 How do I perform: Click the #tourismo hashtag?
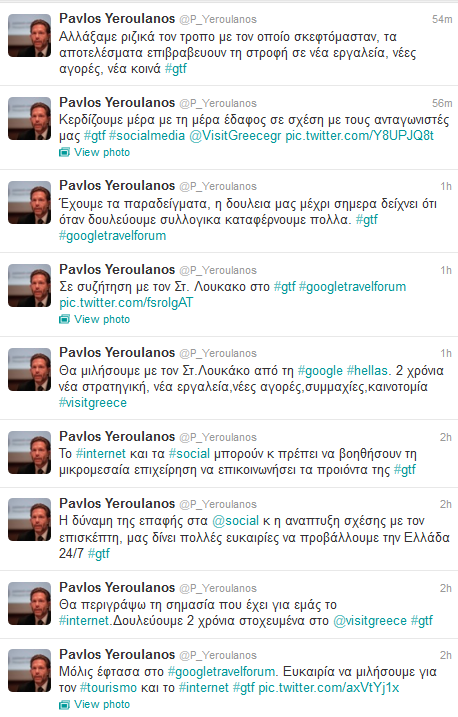[108, 688]
